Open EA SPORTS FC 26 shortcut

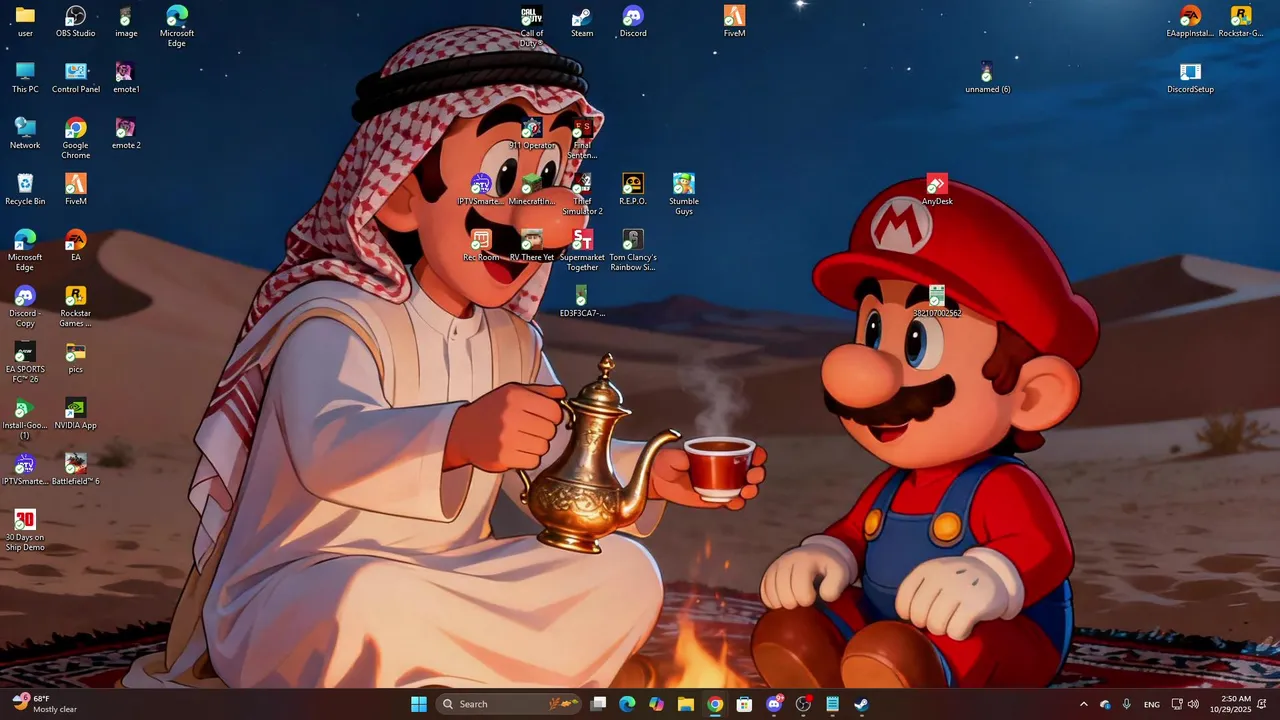point(25,362)
